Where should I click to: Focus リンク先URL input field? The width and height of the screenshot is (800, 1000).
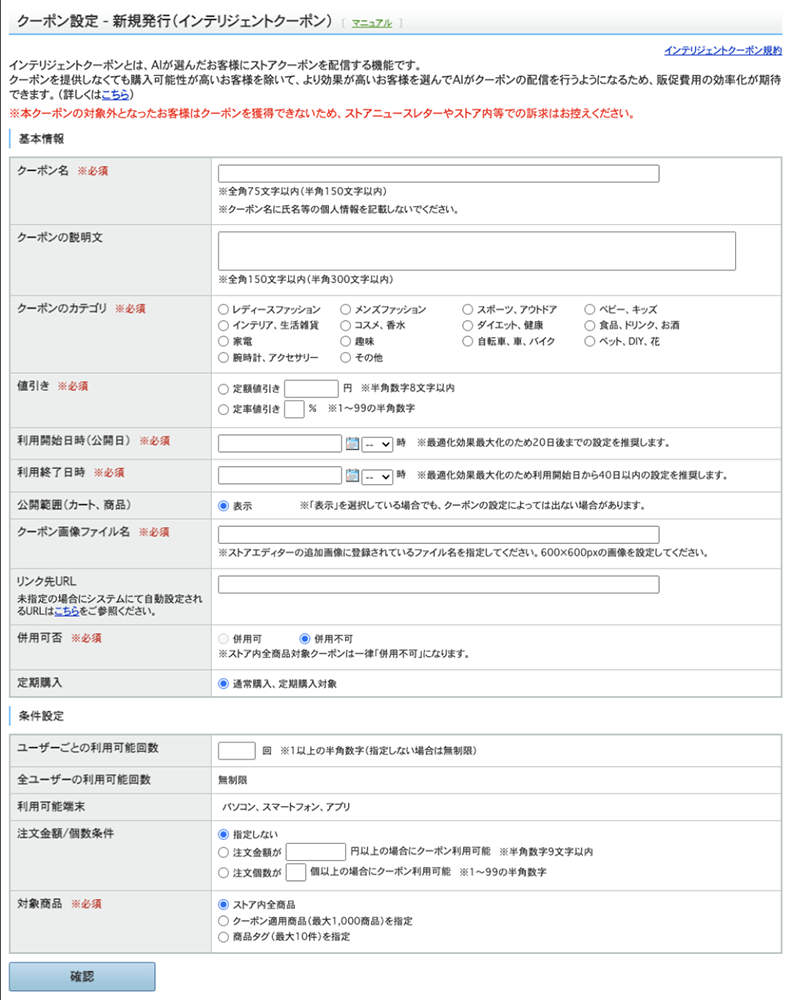point(438,584)
